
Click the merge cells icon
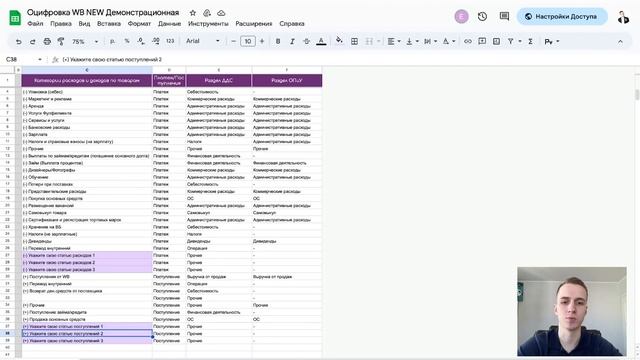click(369, 41)
